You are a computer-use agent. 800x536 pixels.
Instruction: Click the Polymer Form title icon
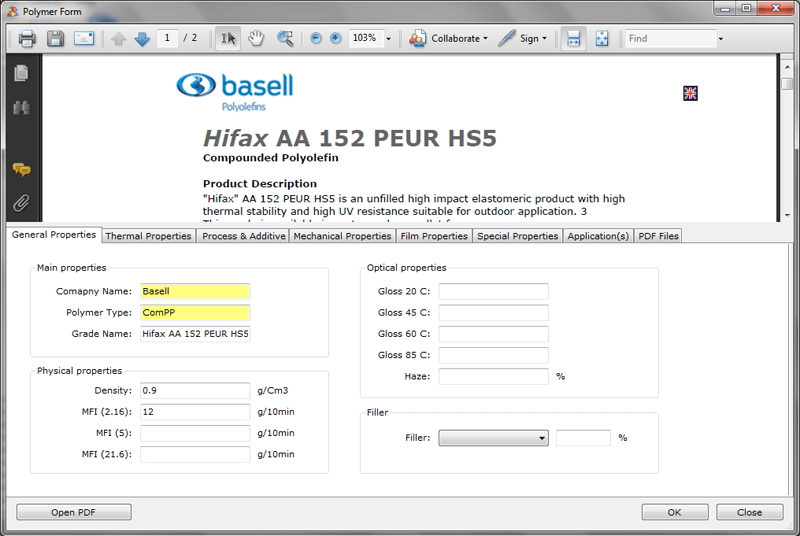13,11
